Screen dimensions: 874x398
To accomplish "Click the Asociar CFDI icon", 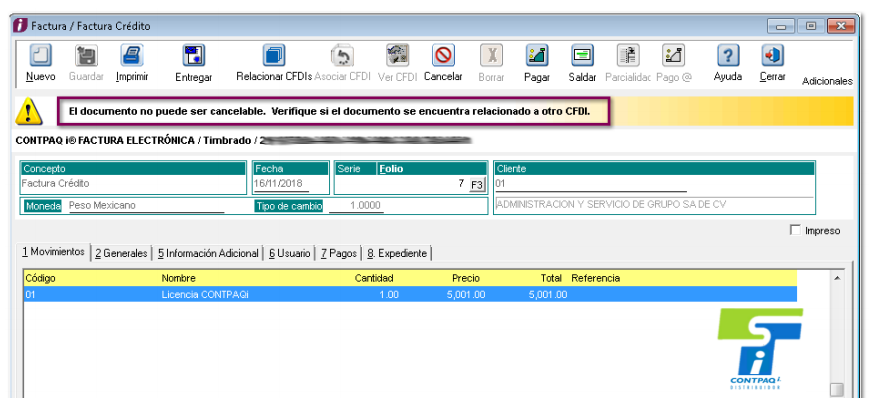I will (x=342, y=56).
